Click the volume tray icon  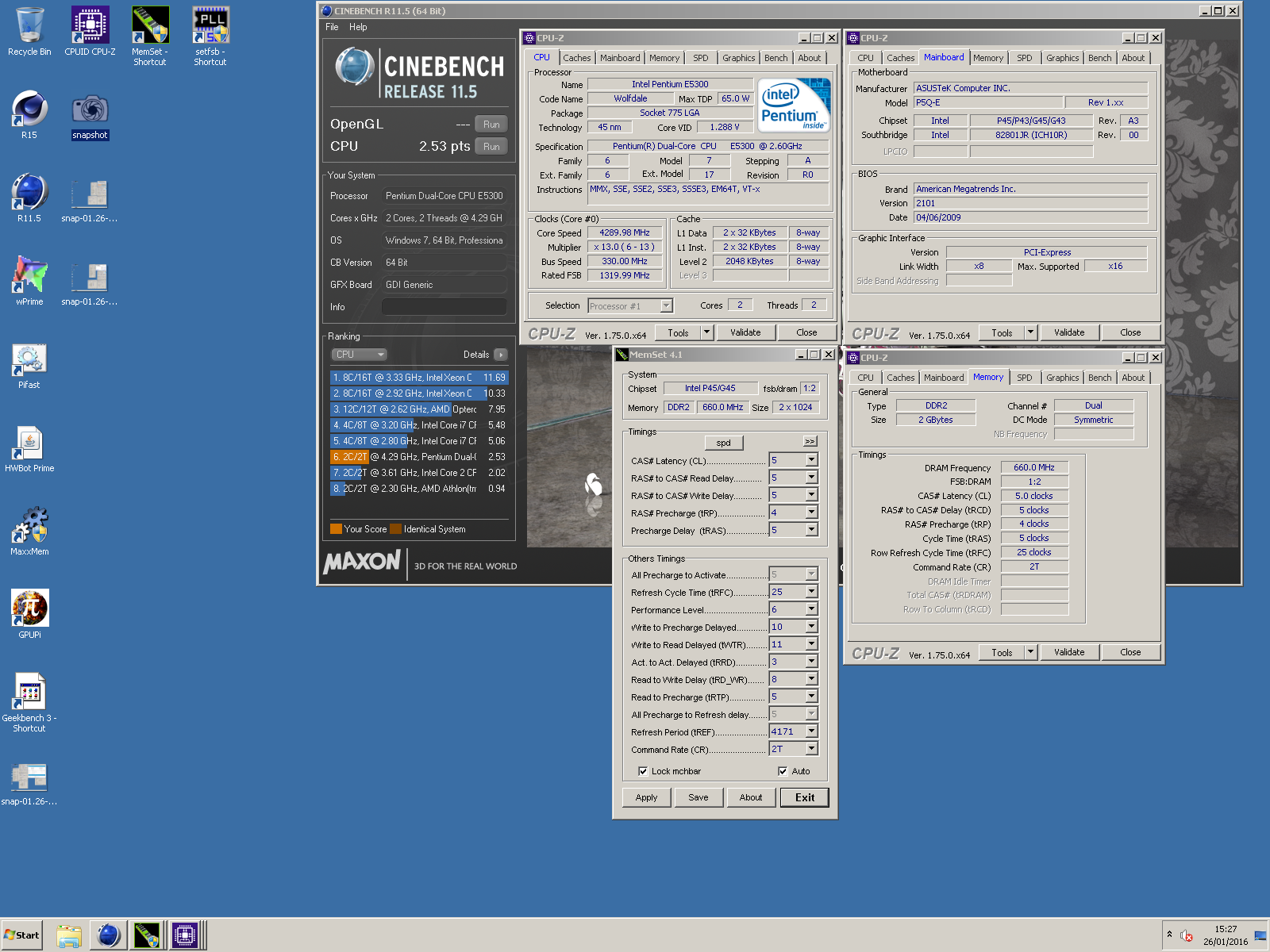click(1187, 936)
